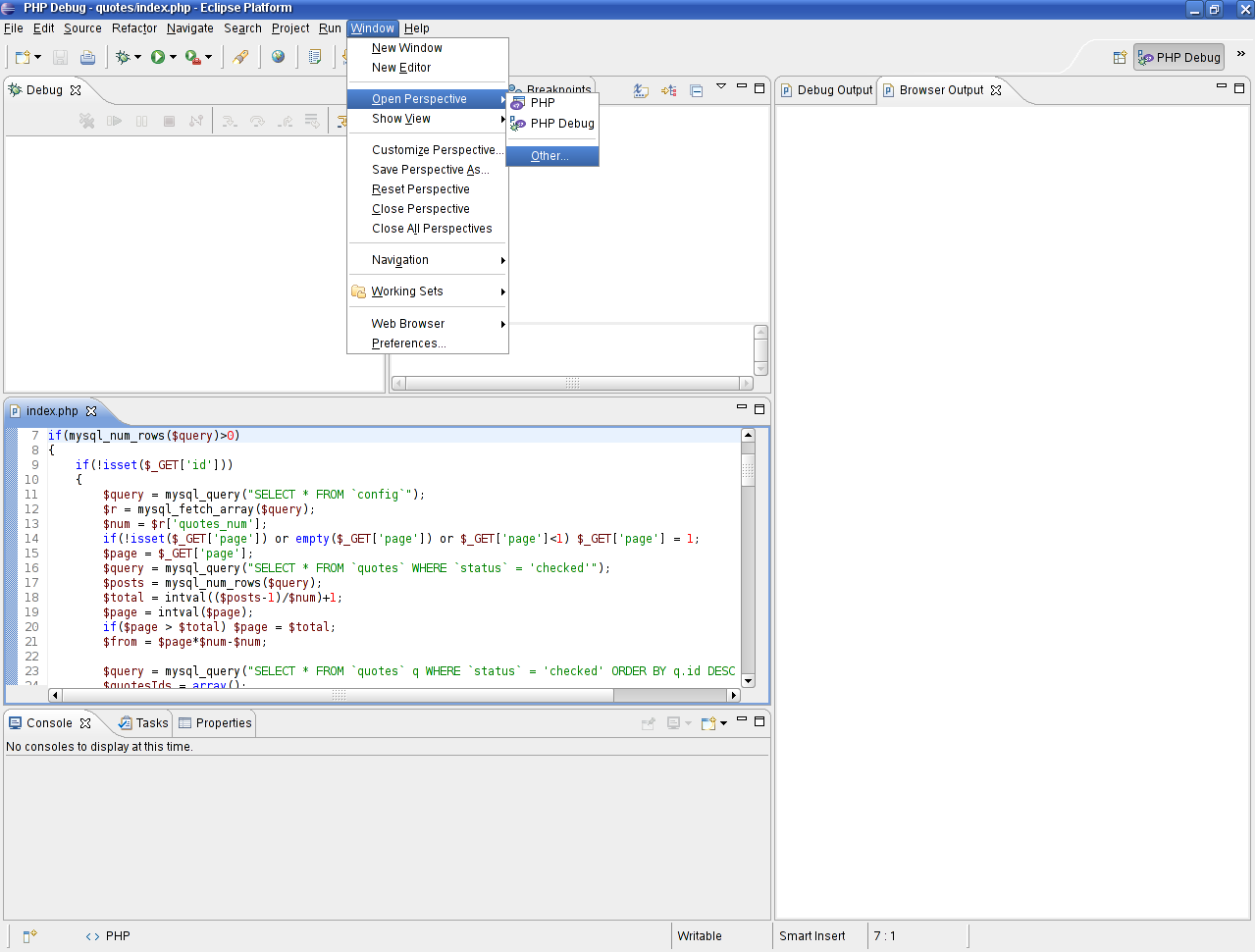The image size is (1256, 952).
Task: Select PHP perspective in submenu
Action: [552, 102]
